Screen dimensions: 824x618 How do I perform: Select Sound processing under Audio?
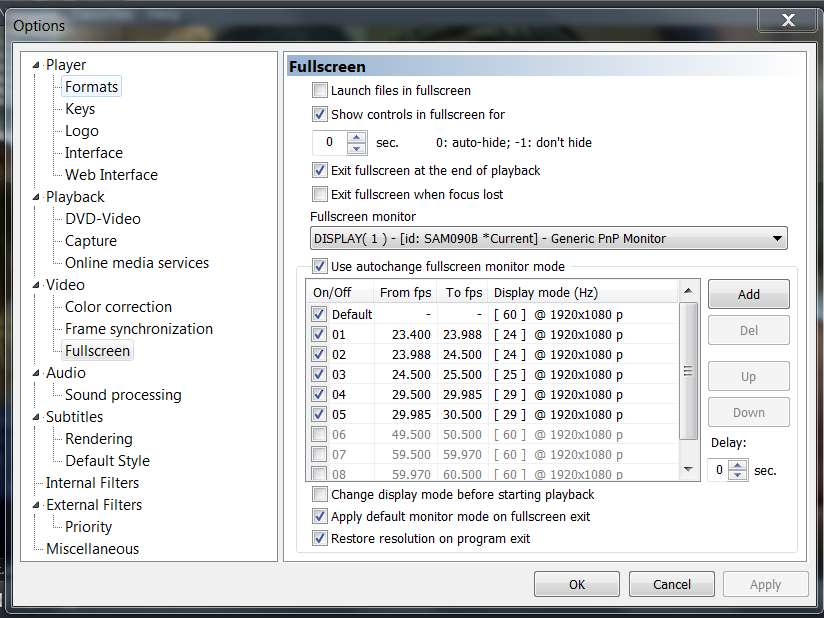point(123,395)
